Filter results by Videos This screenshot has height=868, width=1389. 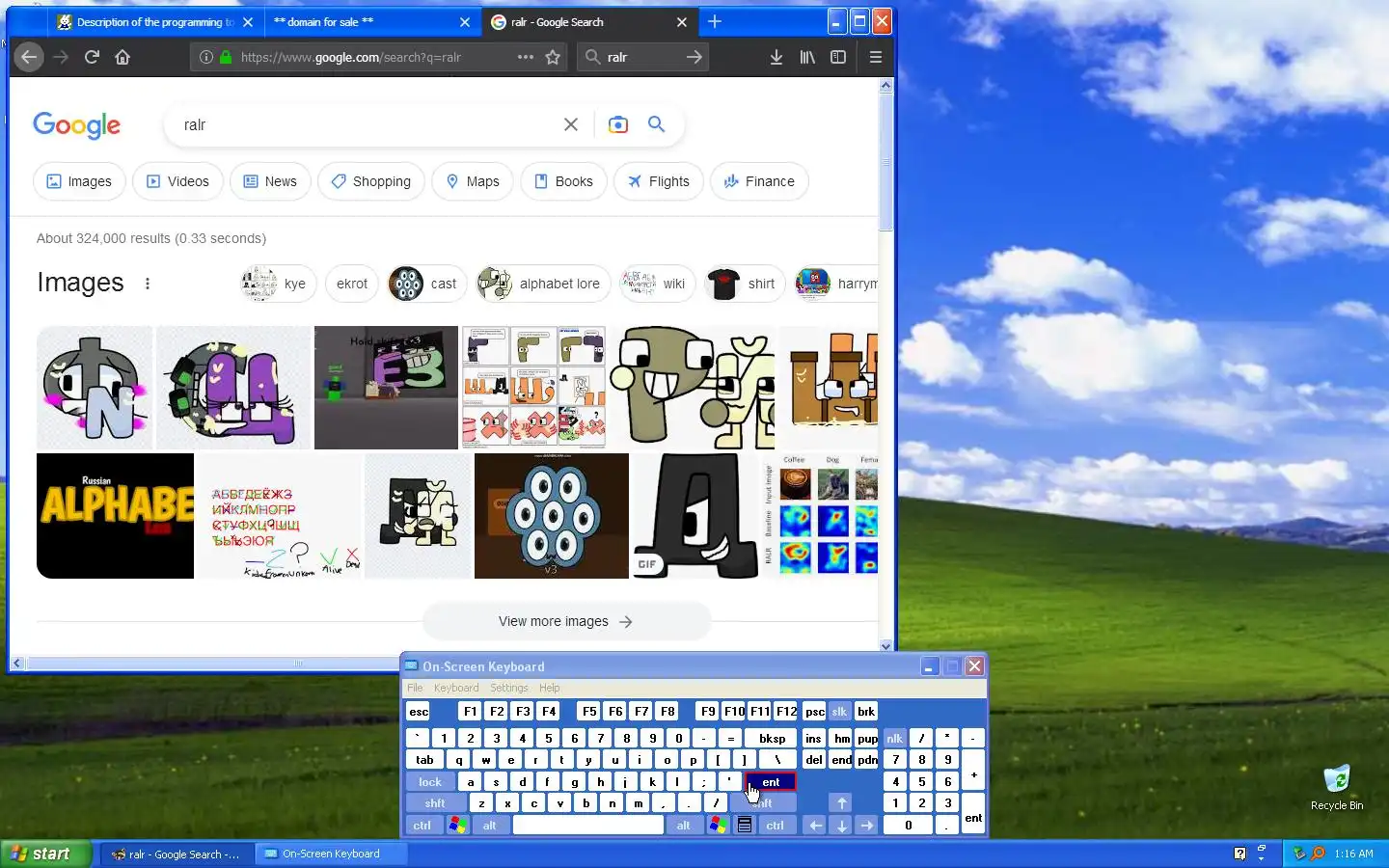click(177, 181)
